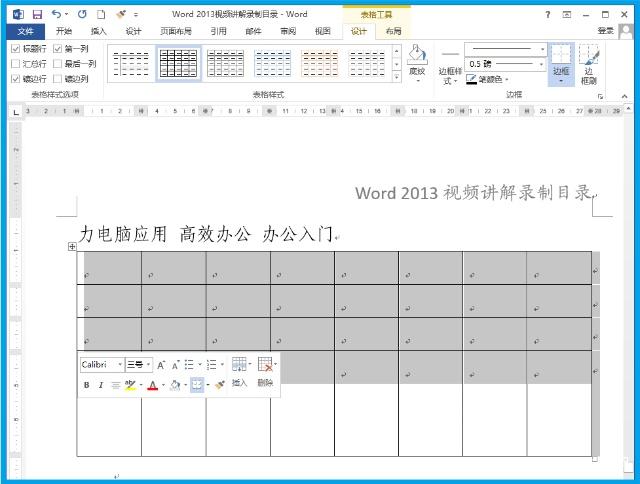
Task: Switch to Insert (插入) ribbon tab
Action: click(98, 31)
